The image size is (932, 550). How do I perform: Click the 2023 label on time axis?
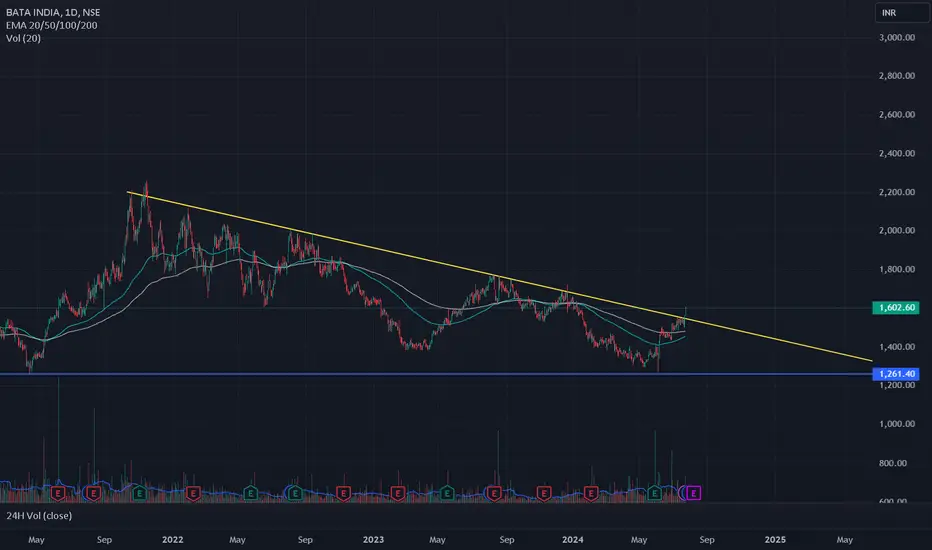[373, 540]
